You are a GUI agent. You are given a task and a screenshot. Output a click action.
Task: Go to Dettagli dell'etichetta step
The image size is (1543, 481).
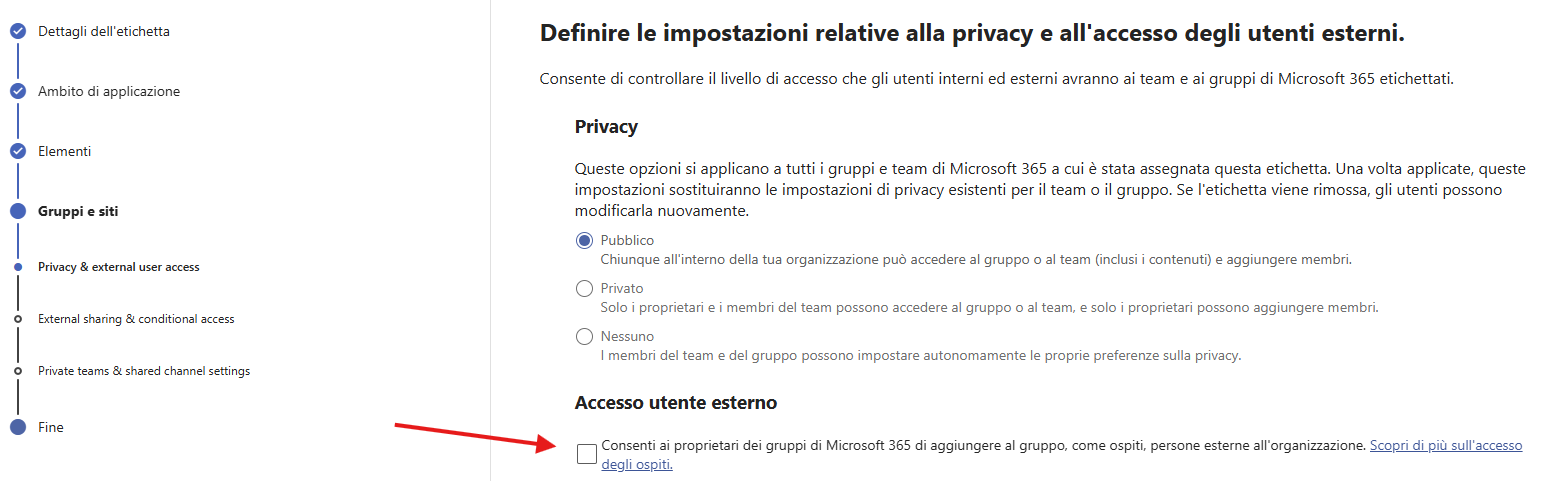click(x=104, y=31)
